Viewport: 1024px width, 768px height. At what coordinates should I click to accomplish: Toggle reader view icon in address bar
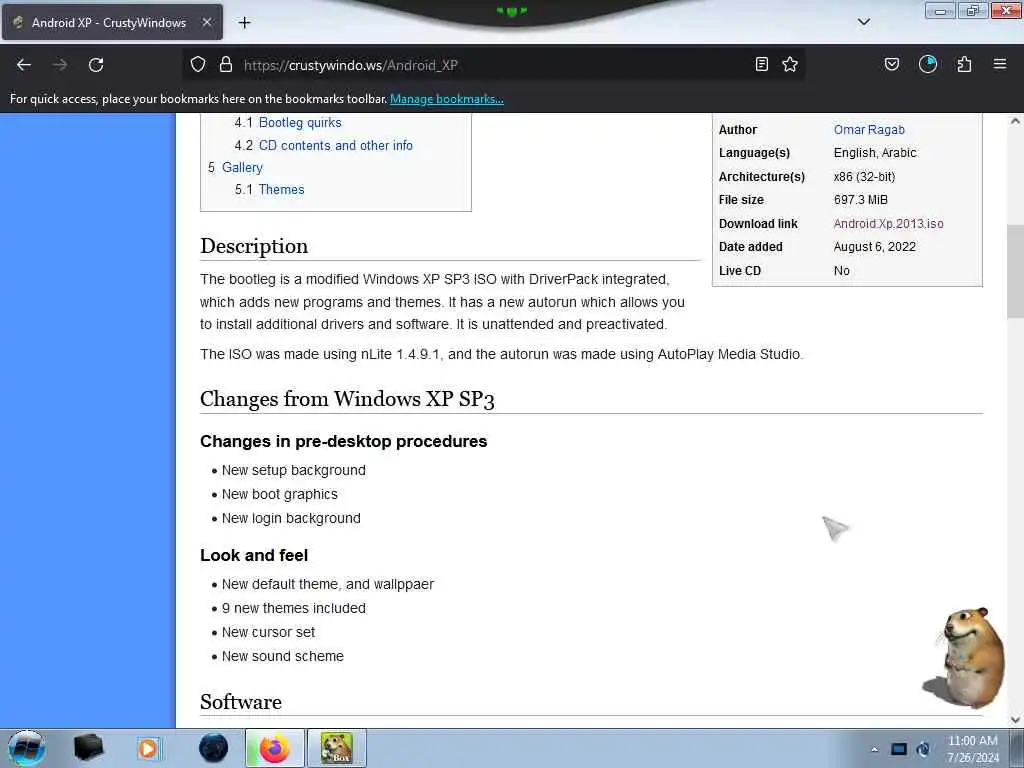[761, 64]
